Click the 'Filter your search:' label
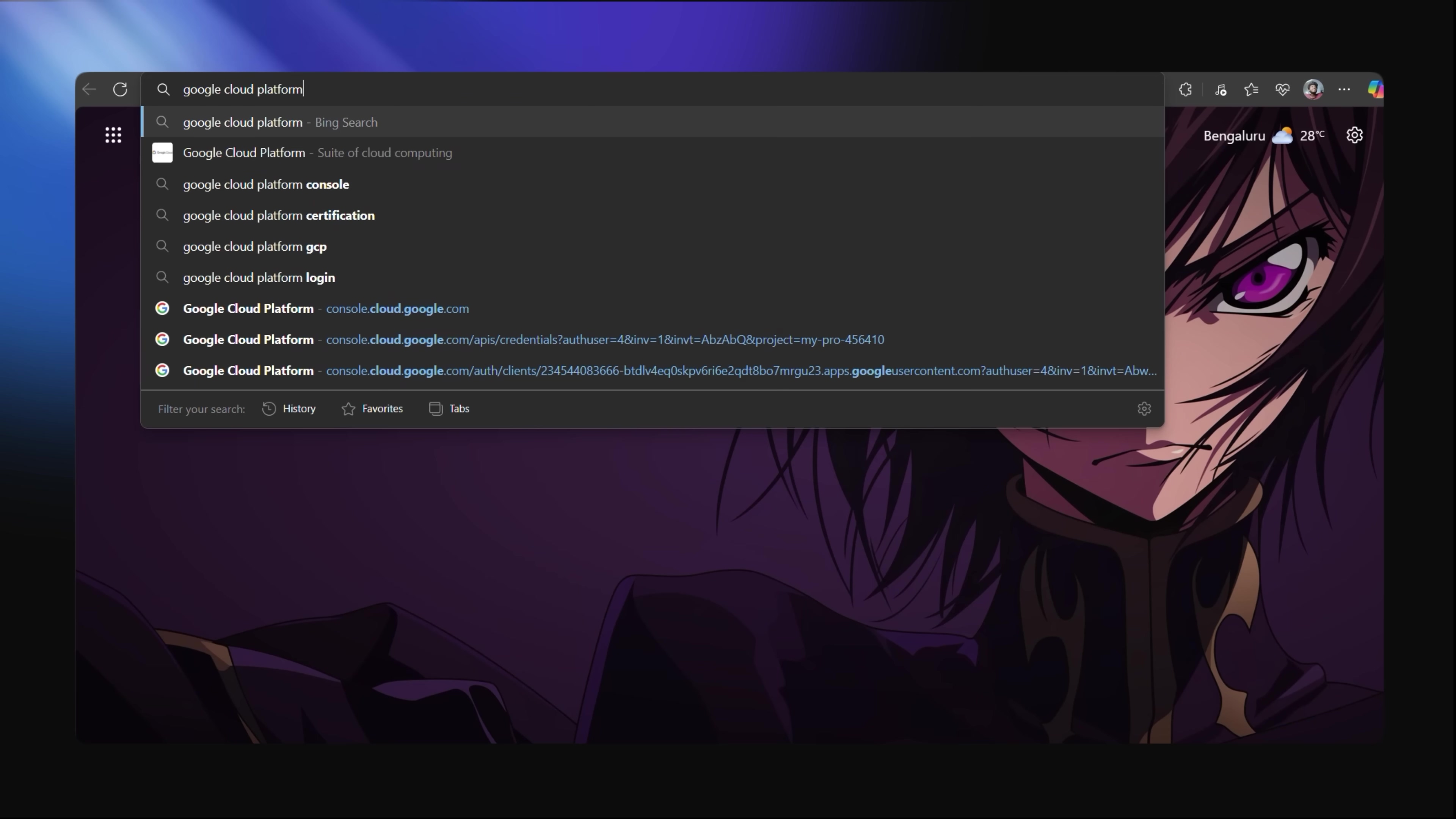1456x819 pixels. 201,409
